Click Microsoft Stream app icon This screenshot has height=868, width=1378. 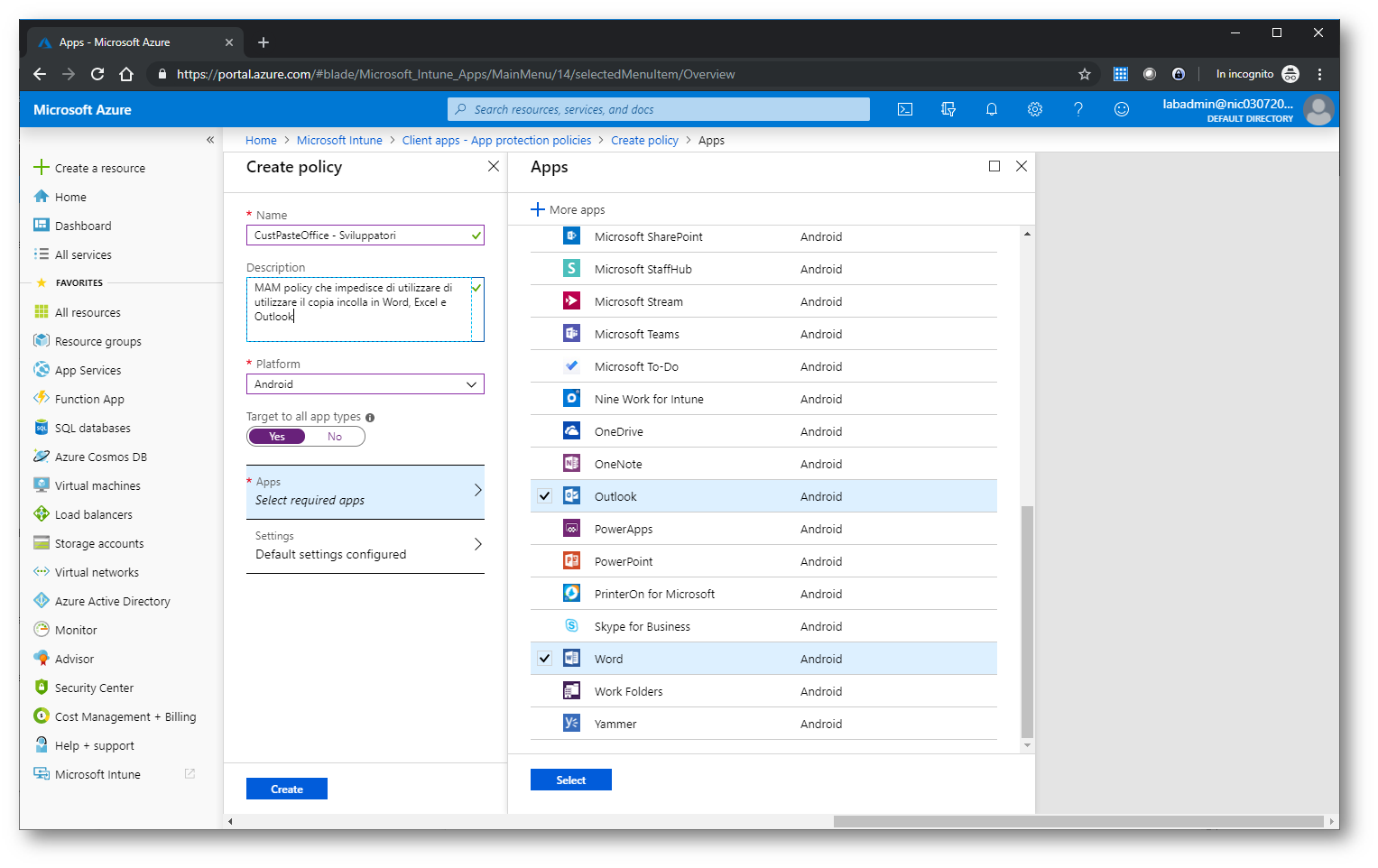click(x=571, y=301)
